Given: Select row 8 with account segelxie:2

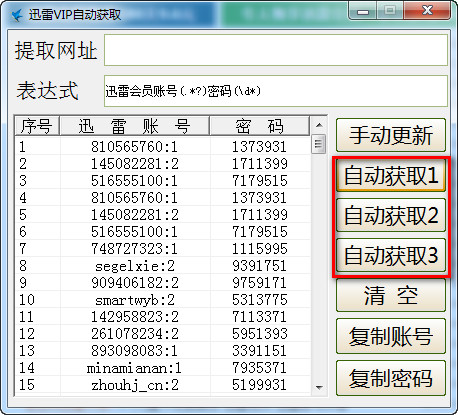Looking at the screenshot, I should point(163,266).
